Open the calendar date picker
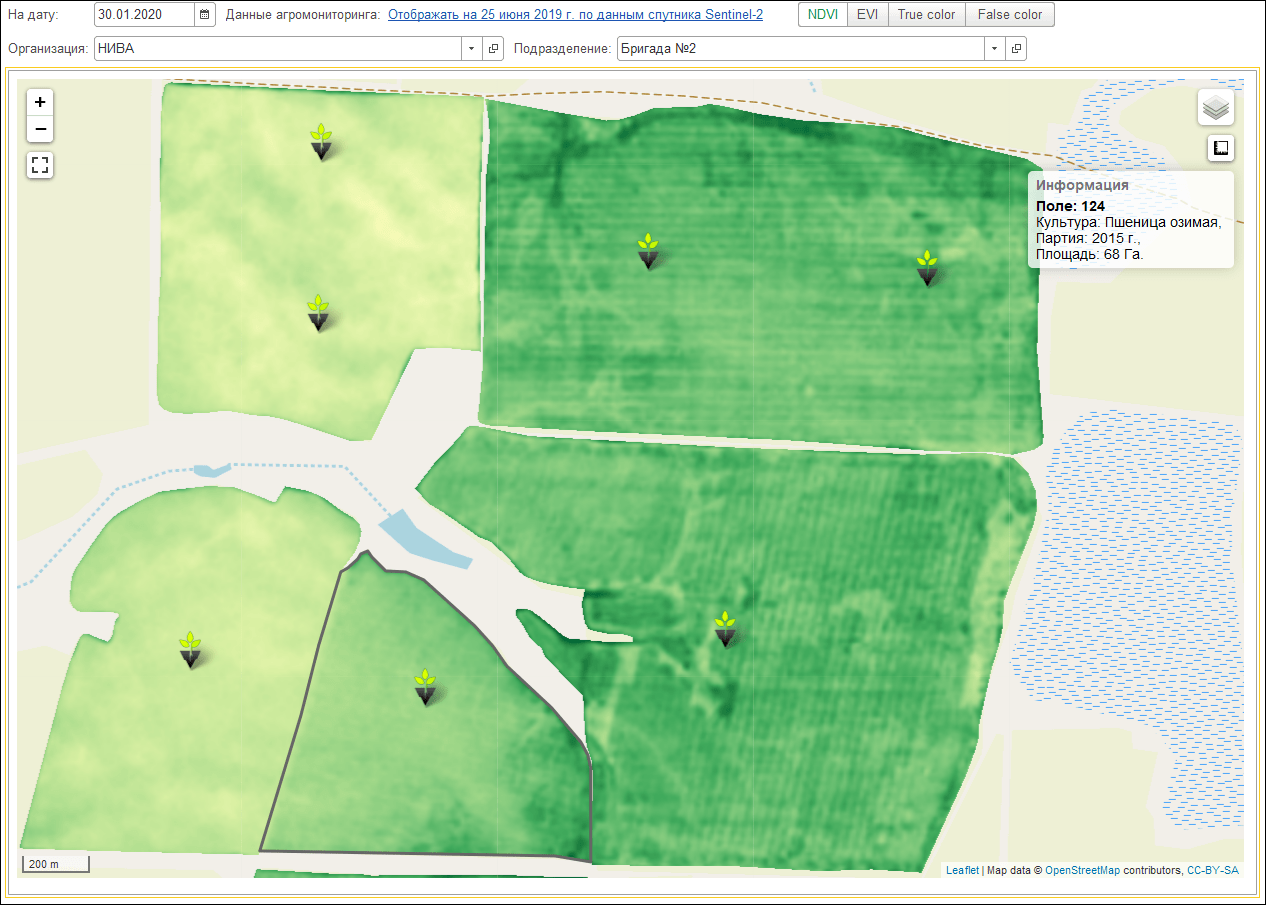Viewport: 1266px width, 905px height. point(205,15)
